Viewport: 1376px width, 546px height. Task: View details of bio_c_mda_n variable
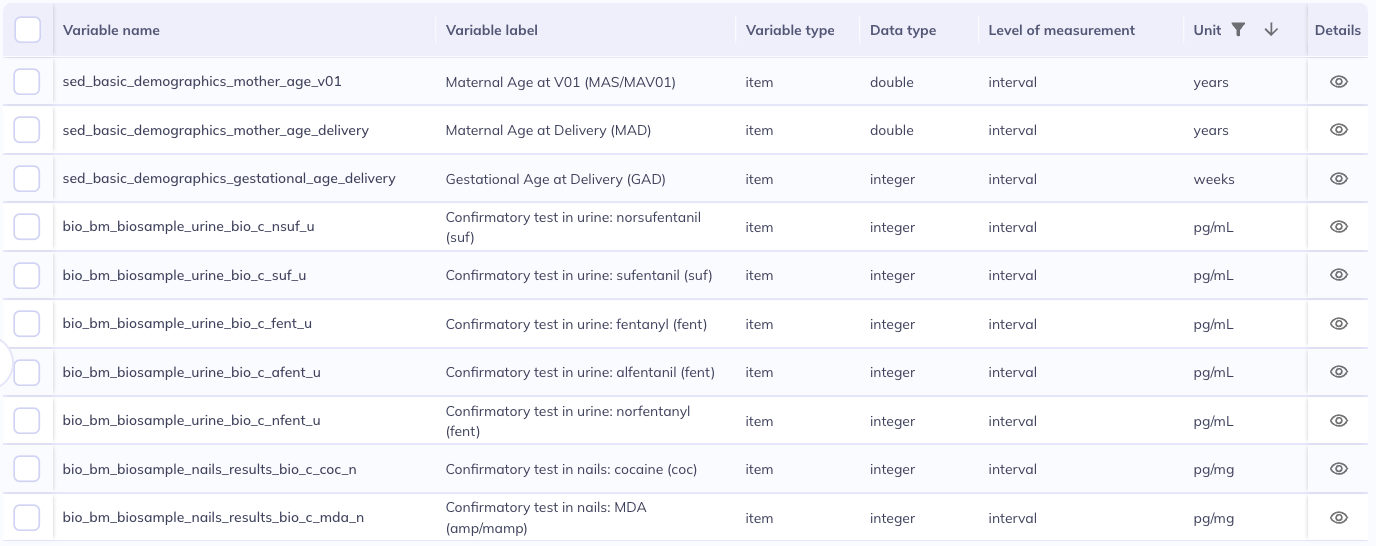(1339, 518)
